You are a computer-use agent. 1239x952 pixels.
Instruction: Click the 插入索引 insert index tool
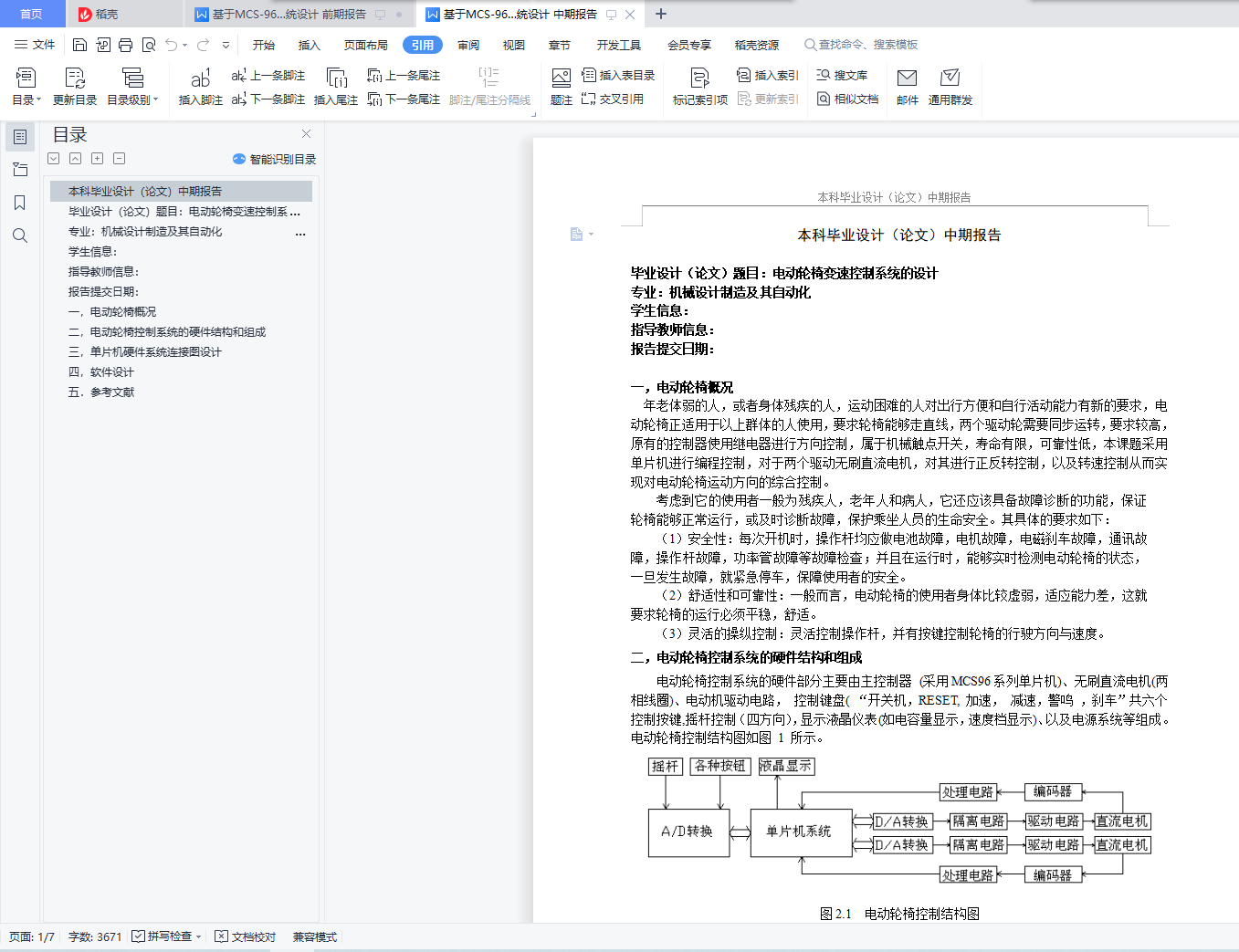pos(768,75)
